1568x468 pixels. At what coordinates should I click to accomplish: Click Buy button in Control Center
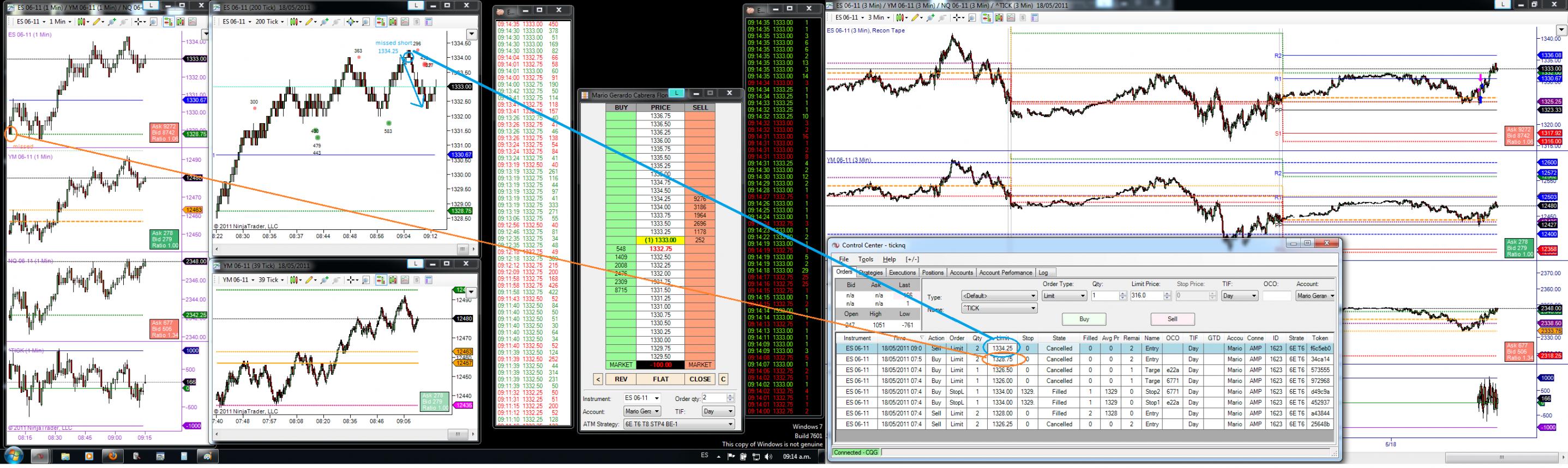(x=1084, y=319)
